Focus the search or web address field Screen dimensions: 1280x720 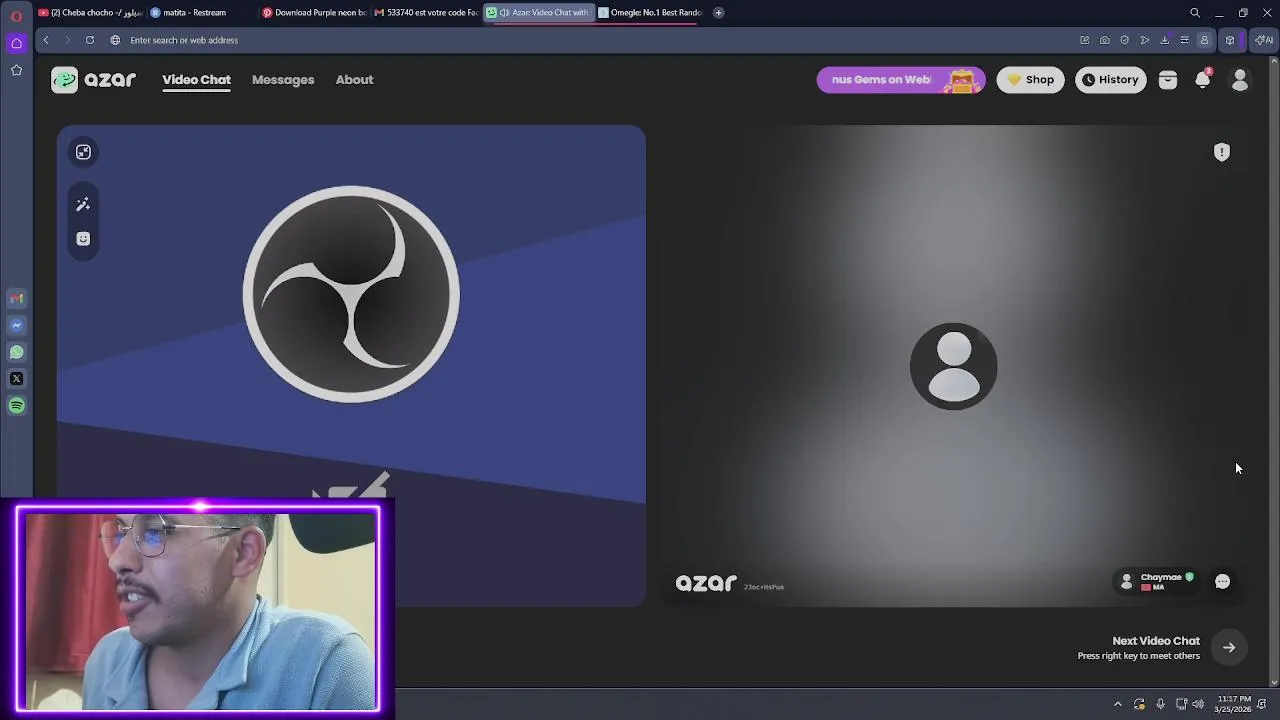coord(590,40)
